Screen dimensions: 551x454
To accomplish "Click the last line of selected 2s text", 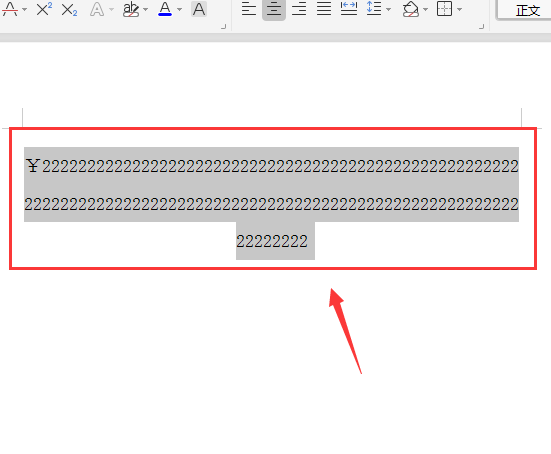I will click(272, 242).
